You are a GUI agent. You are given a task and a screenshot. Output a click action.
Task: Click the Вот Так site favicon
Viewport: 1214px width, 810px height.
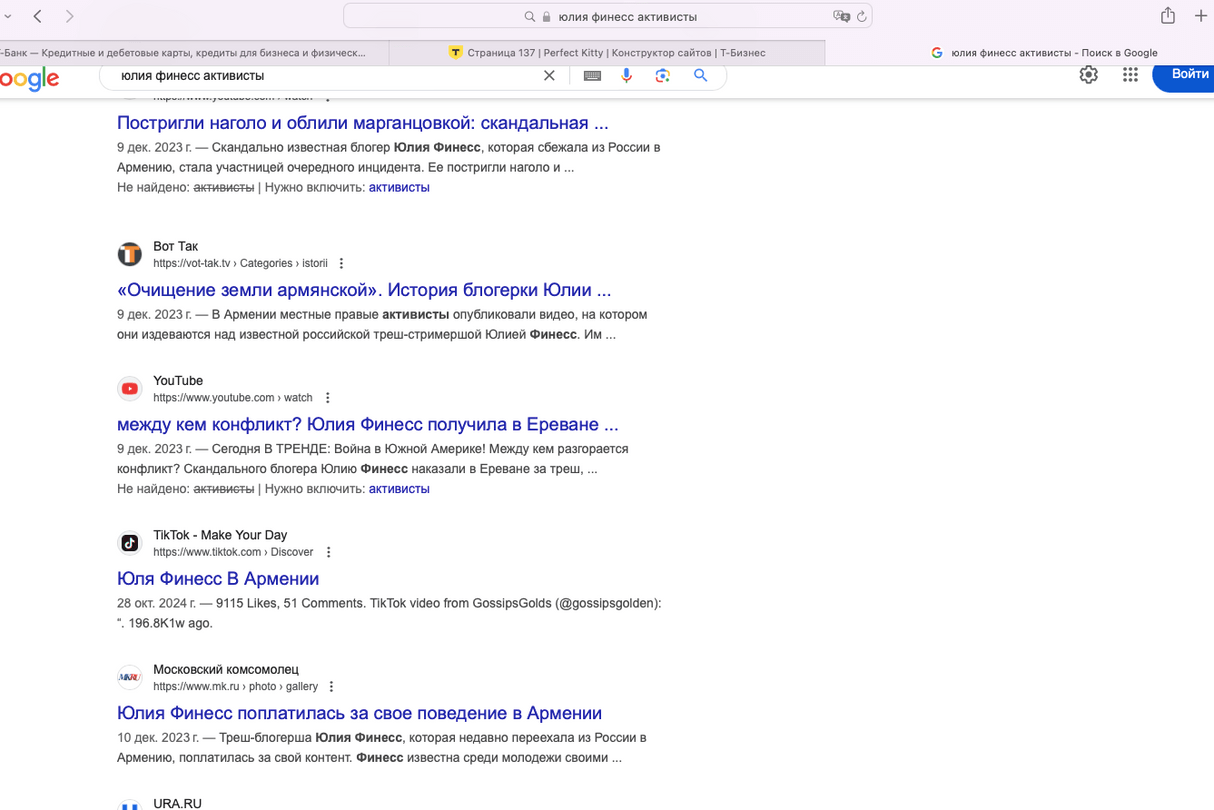130,254
